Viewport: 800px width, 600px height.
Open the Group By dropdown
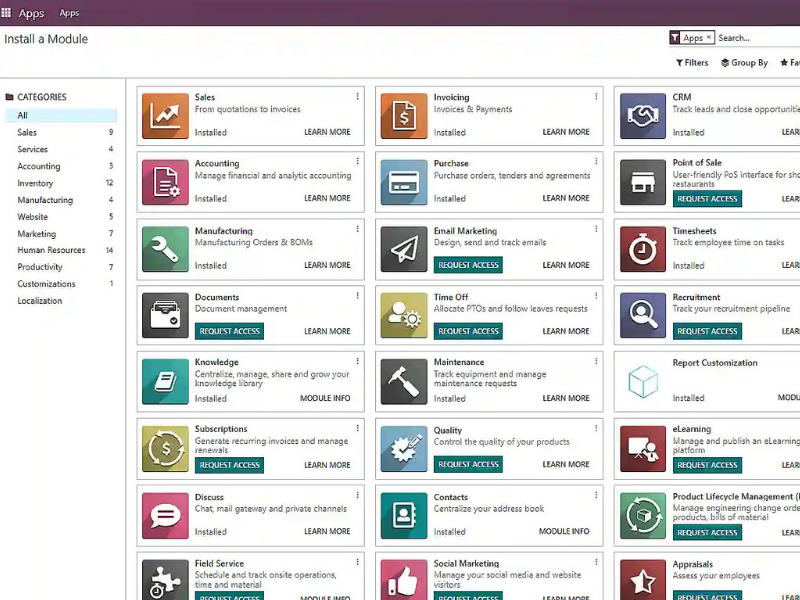(x=745, y=63)
